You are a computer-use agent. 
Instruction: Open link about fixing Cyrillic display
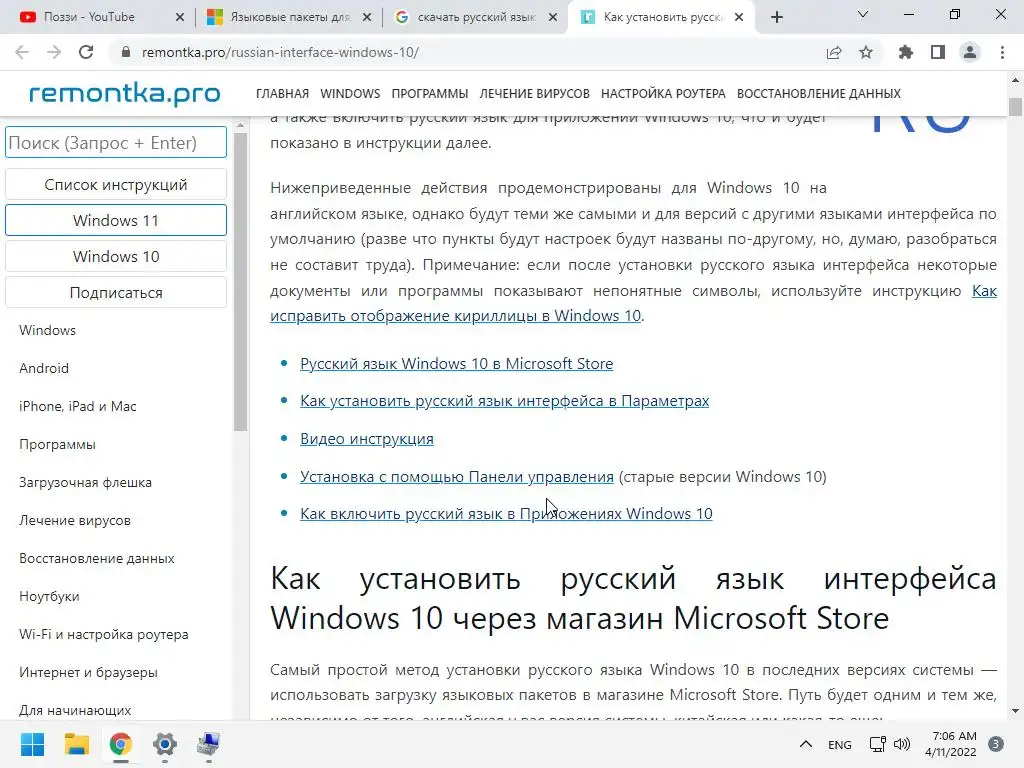point(456,315)
